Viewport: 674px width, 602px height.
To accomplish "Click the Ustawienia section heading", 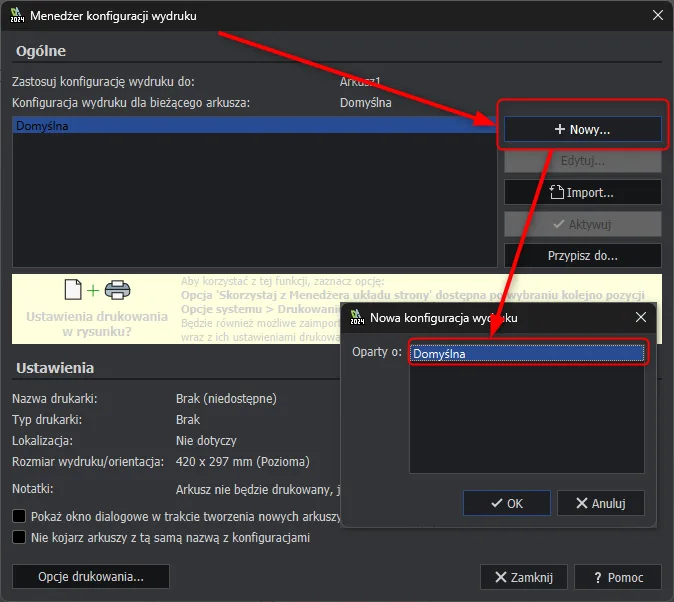I will tap(55, 368).
